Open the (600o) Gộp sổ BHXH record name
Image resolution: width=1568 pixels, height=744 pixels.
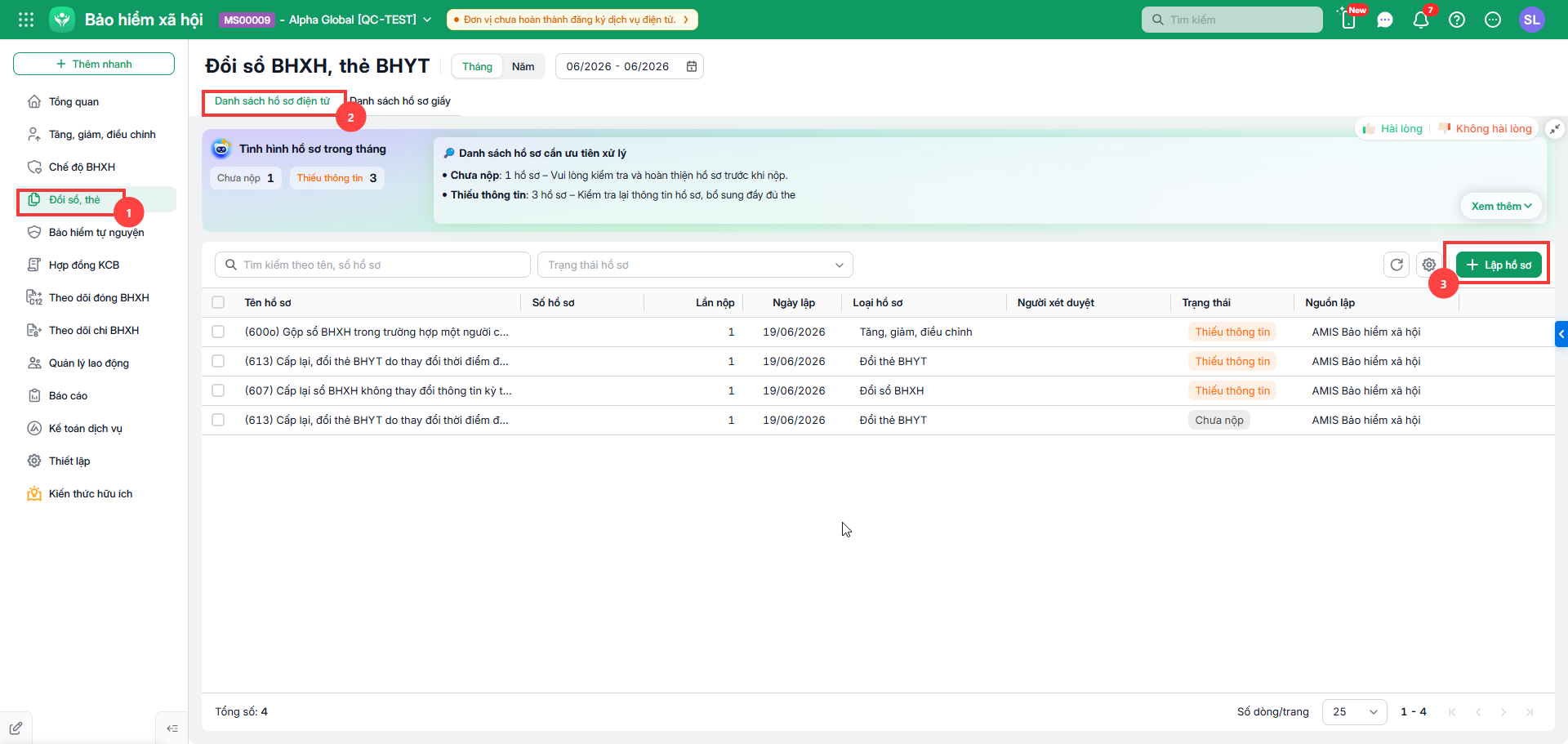pos(376,332)
